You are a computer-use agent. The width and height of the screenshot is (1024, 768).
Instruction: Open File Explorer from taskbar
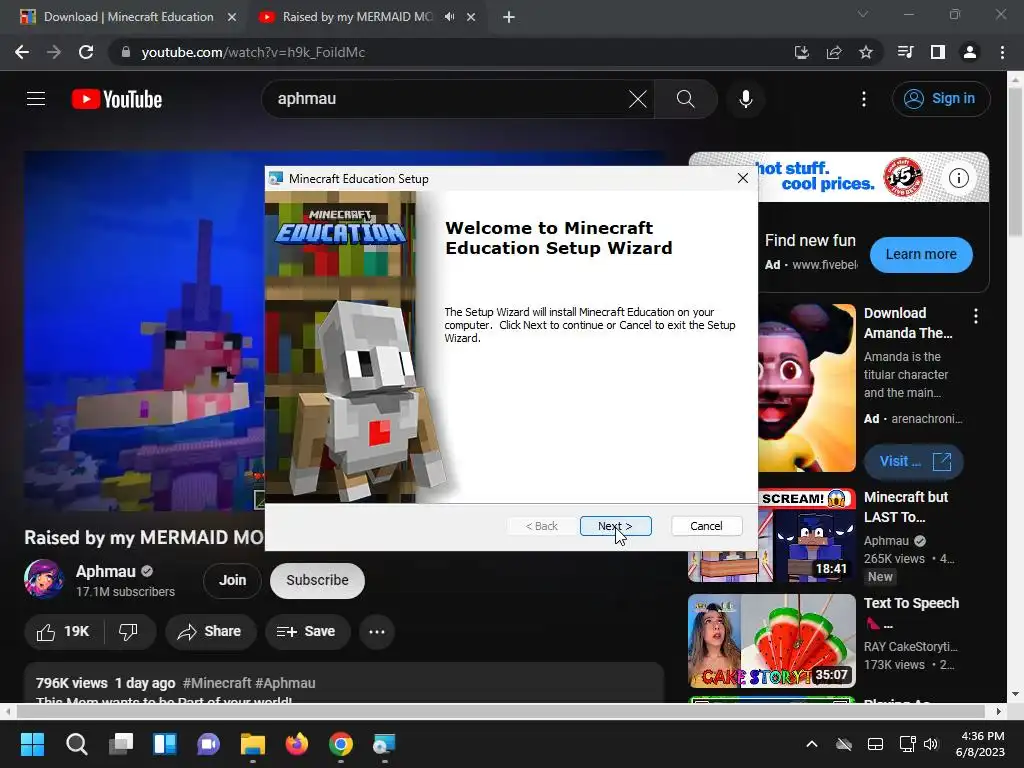pyautogui.click(x=253, y=744)
